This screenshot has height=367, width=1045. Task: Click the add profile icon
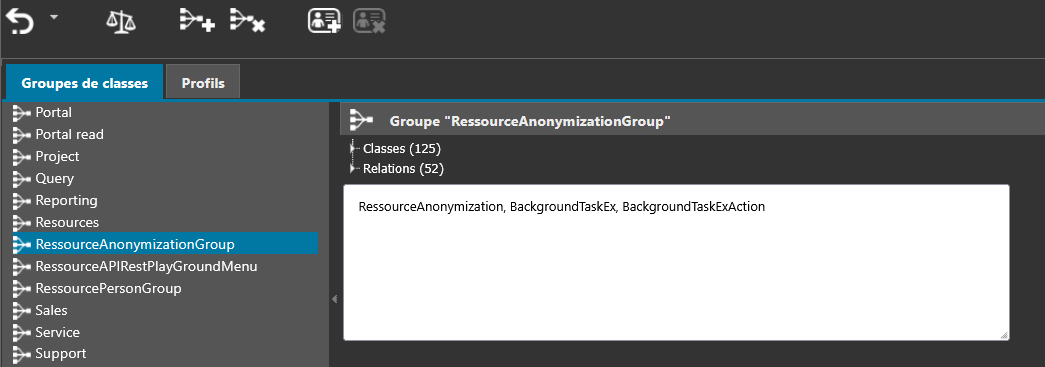click(x=324, y=21)
